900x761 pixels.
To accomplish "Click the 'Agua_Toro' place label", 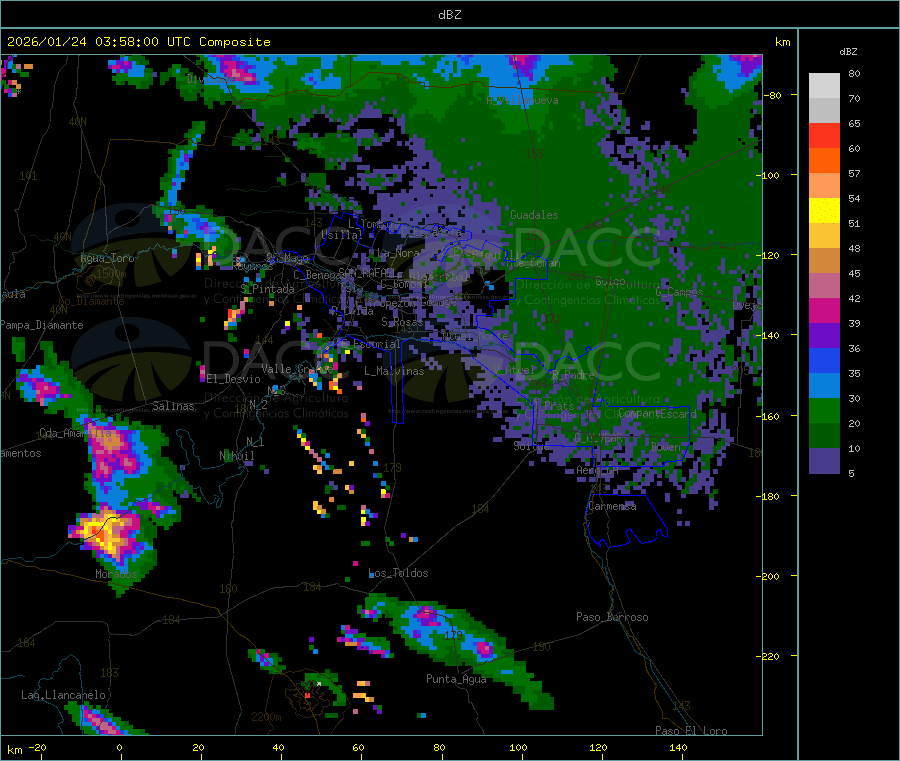I will pyautogui.click(x=107, y=258).
